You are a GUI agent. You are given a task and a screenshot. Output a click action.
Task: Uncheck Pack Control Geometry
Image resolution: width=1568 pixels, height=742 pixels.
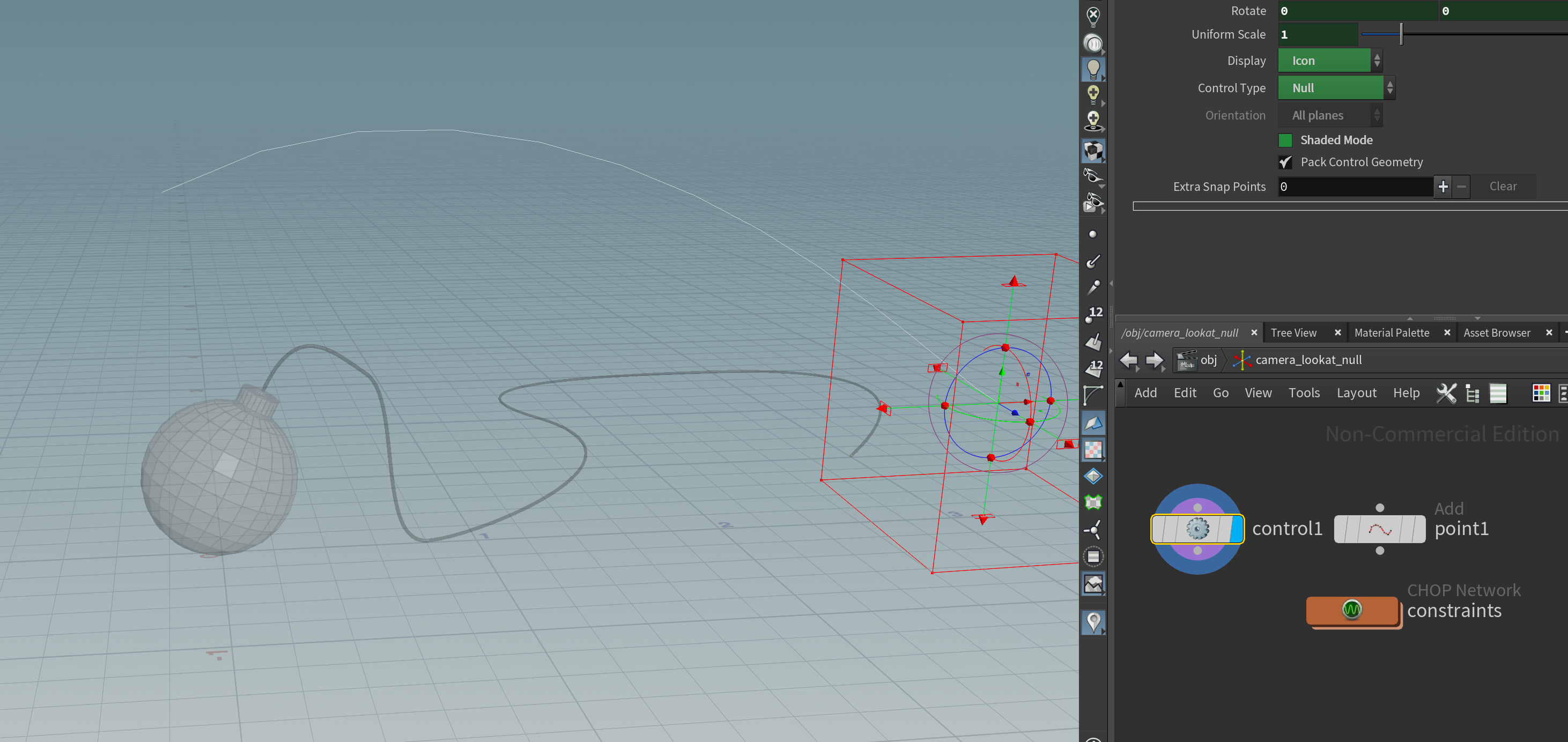pyautogui.click(x=1285, y=162)
